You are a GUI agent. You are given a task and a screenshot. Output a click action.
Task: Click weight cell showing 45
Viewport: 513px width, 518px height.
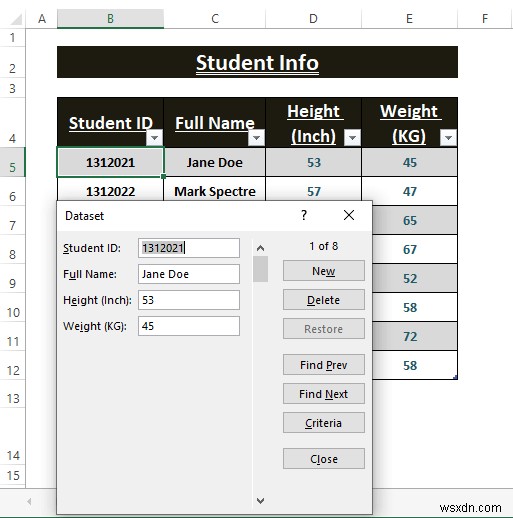pos(410,162)
